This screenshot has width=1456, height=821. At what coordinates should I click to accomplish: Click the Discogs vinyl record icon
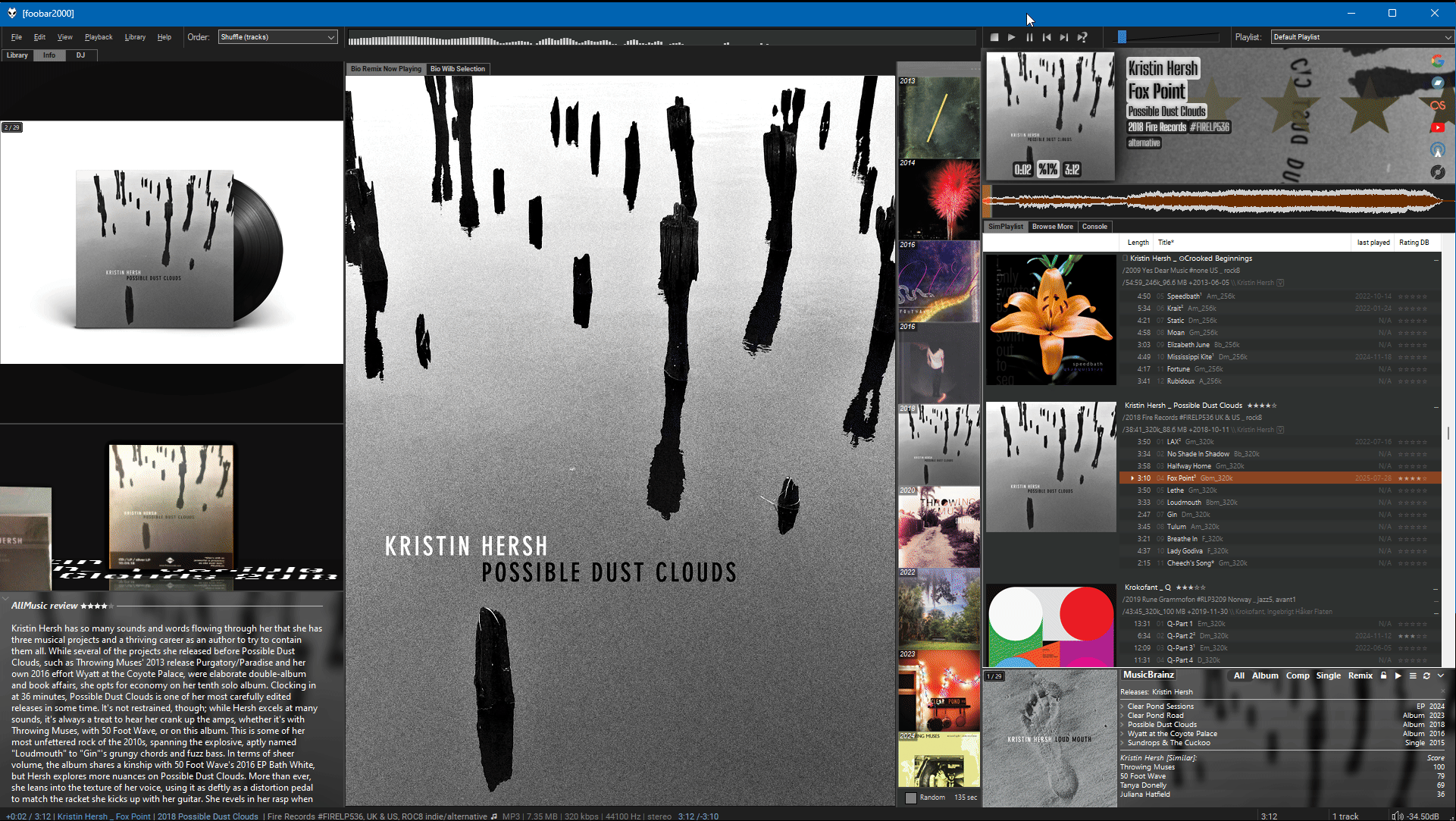1438,172
